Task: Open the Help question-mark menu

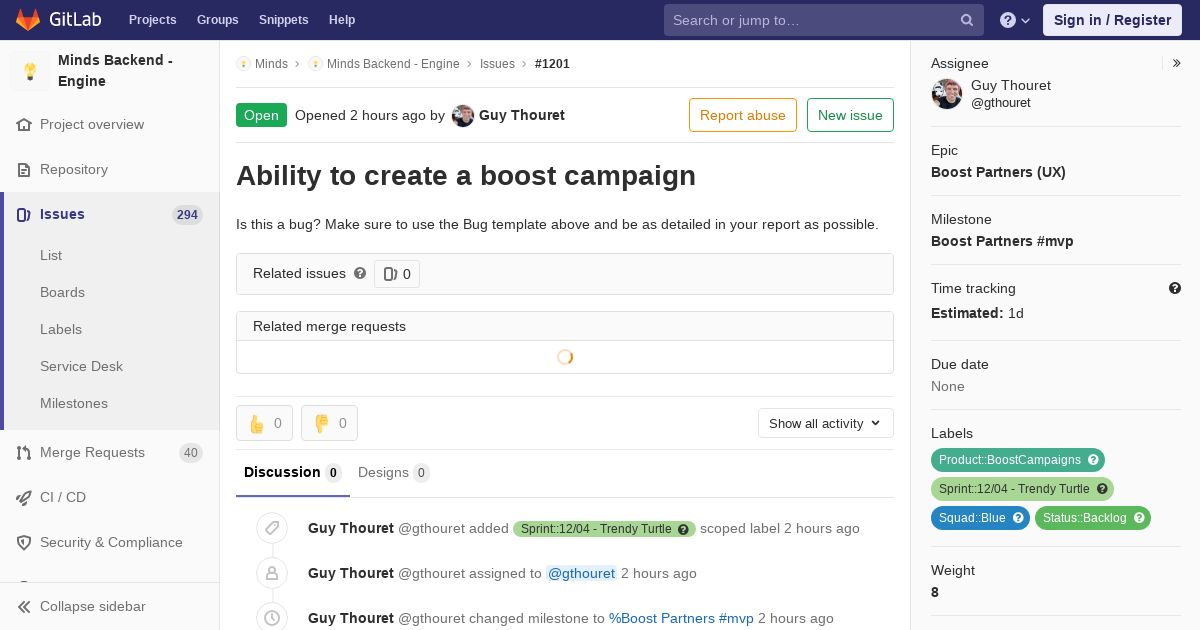Action: tap(1015, 20)
